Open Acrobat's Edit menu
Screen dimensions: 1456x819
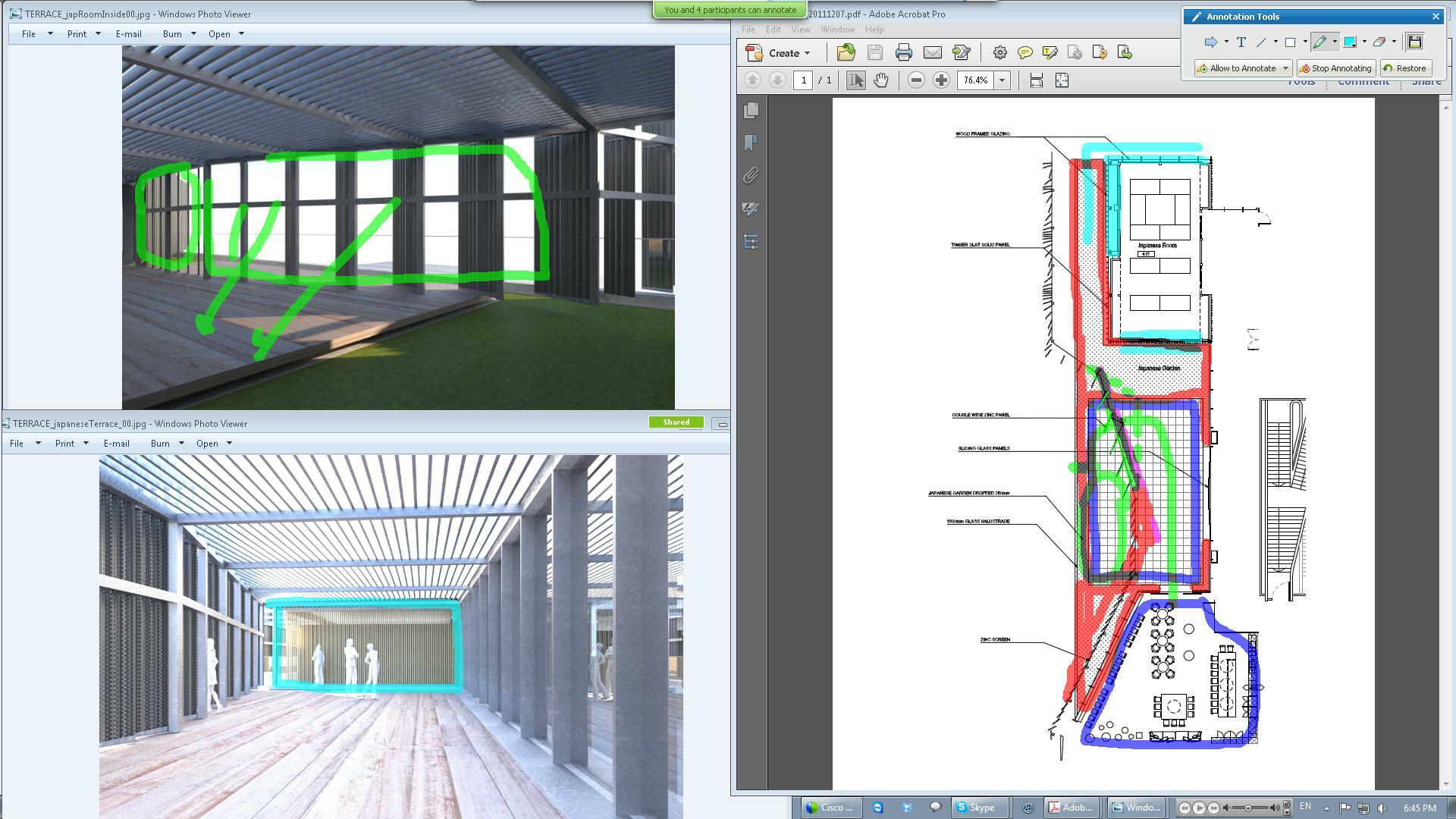(x=773, y=30)
